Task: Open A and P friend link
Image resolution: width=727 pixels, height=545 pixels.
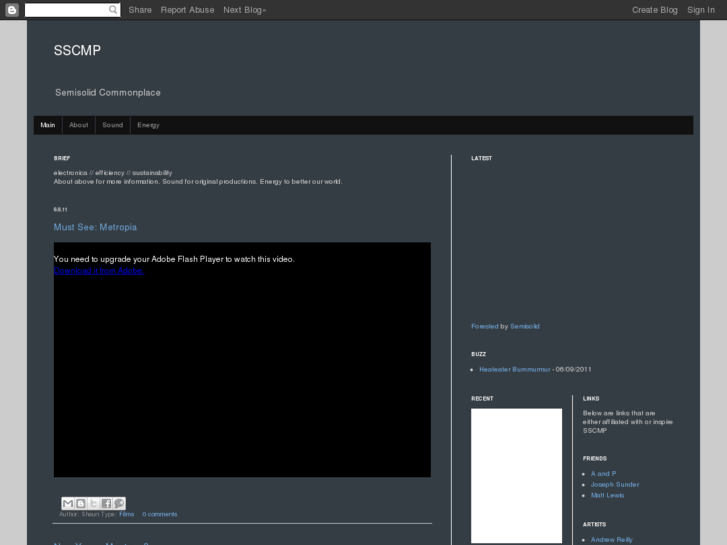Action: [603, 474]
